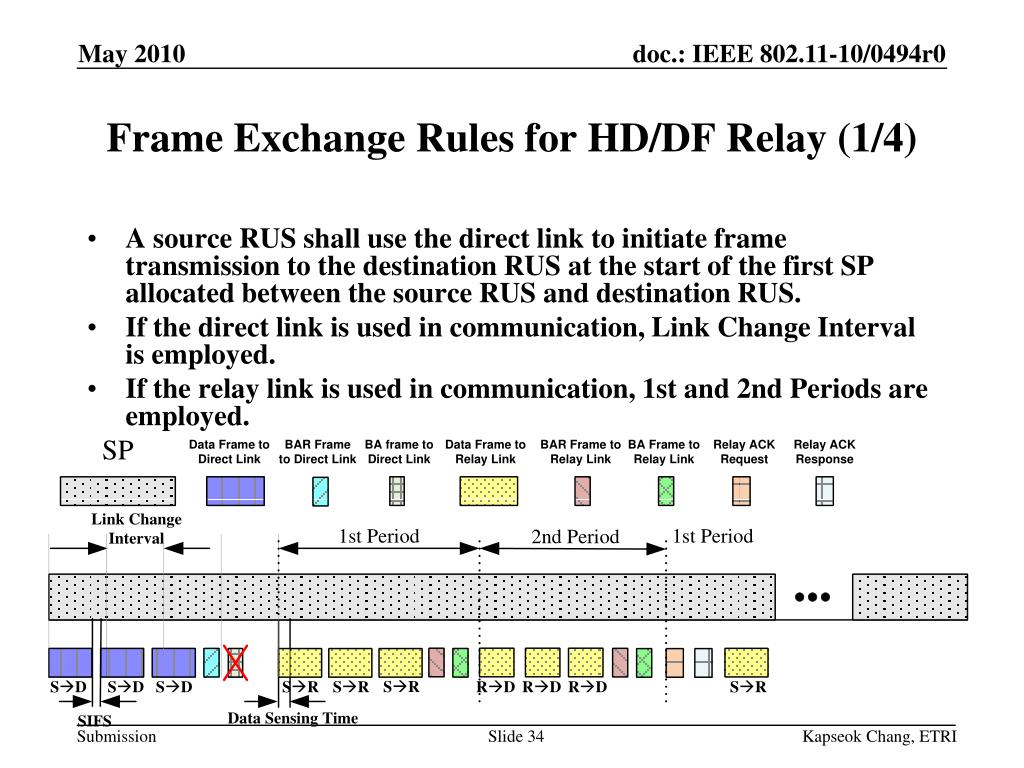This screenshot has height=768, width=1024.
Task: Click the BA frame crossed out with red X
Action: click(x=235, y=663)
